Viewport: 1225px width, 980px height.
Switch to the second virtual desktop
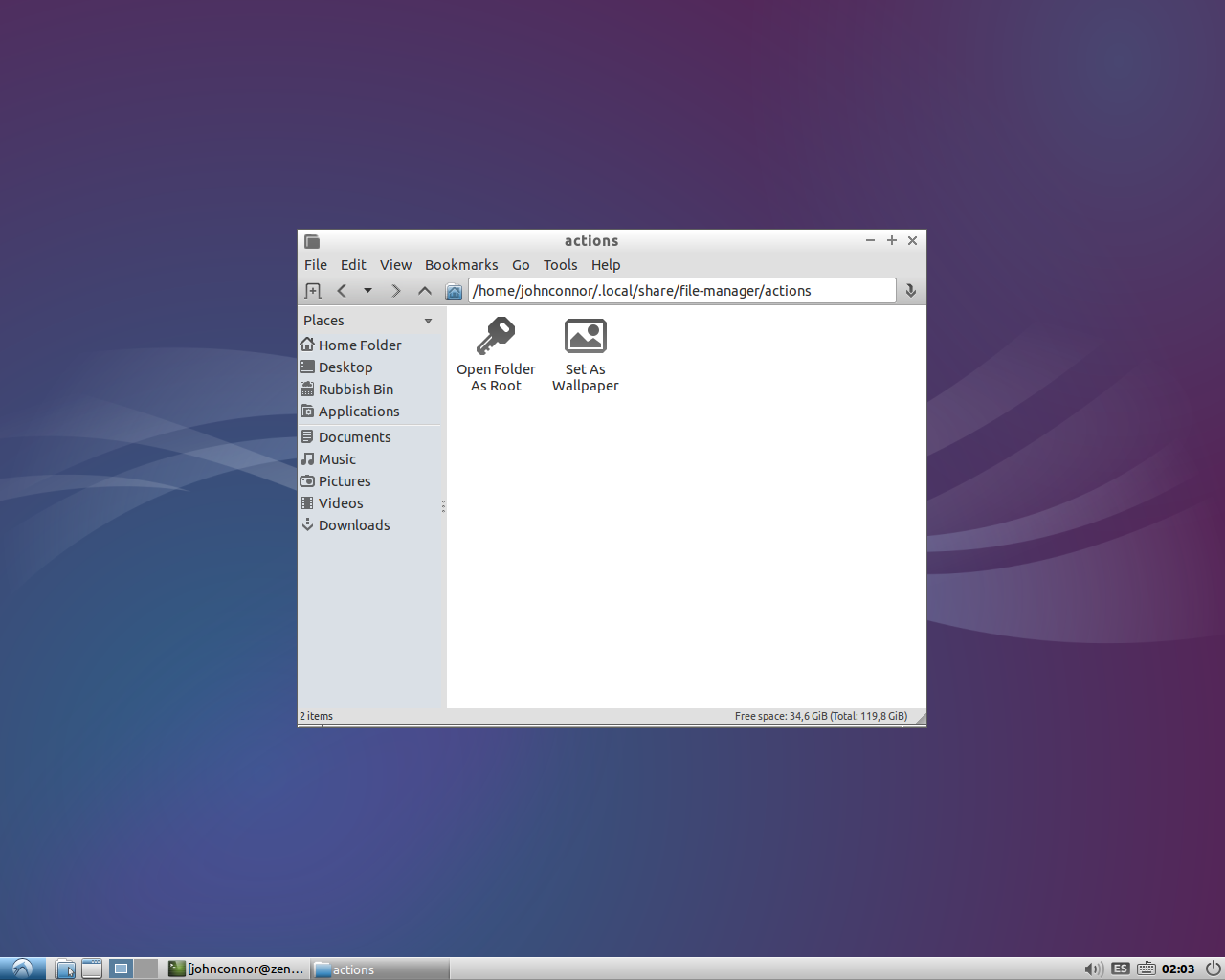[x=145, y=969]
